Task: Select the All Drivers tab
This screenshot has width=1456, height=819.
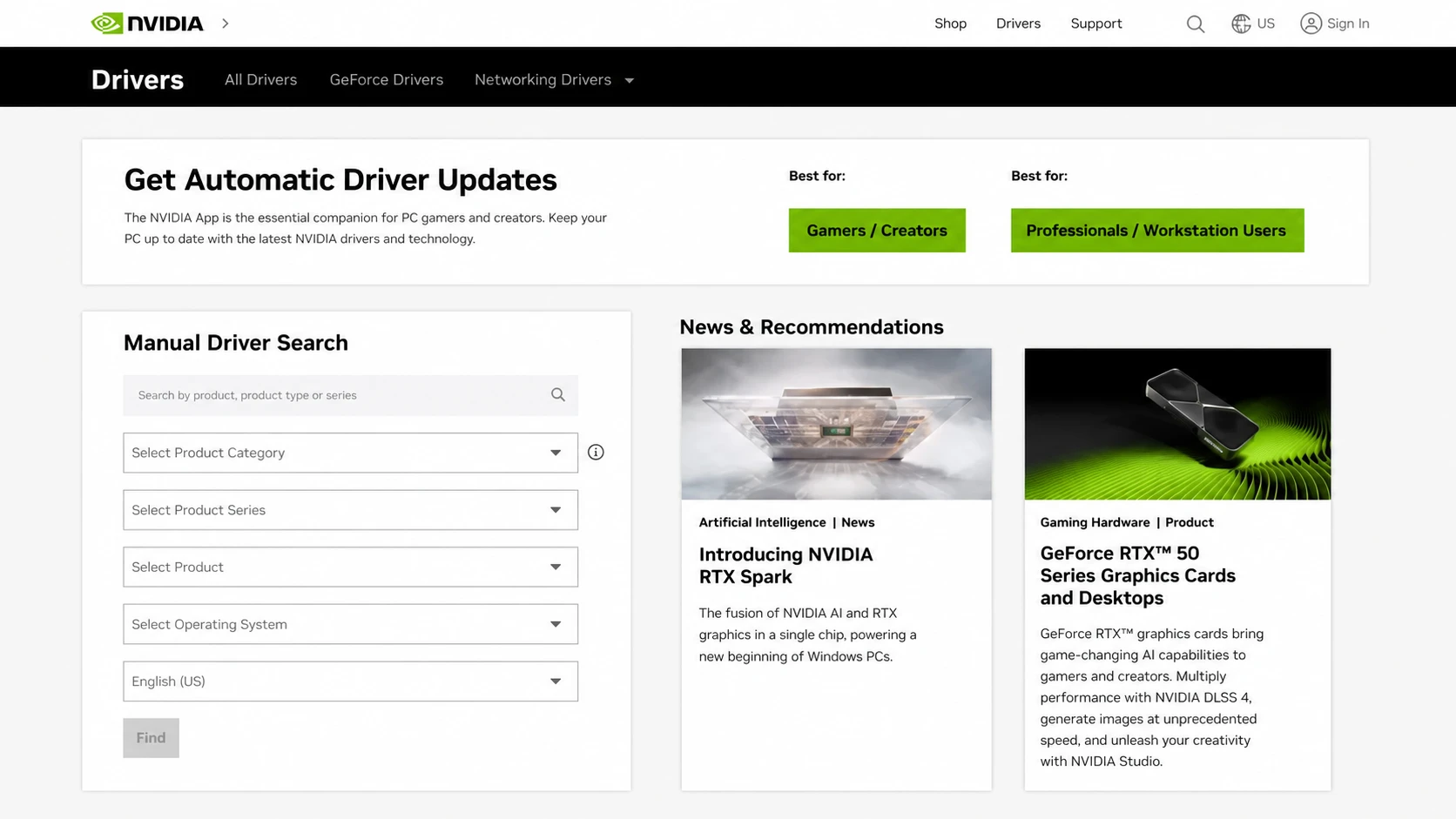Action: (x=260, y=80)
